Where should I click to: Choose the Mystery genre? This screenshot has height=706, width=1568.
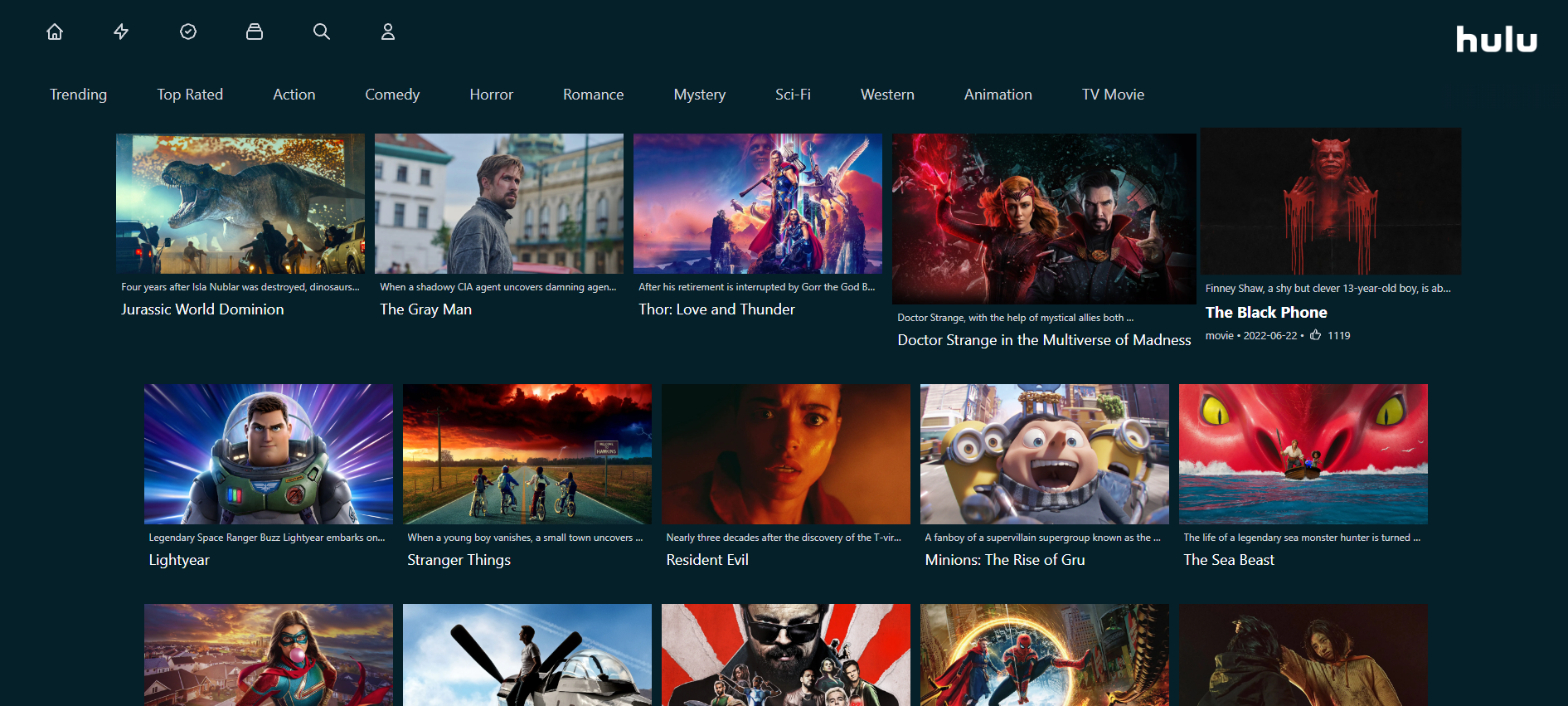[700, 95]
